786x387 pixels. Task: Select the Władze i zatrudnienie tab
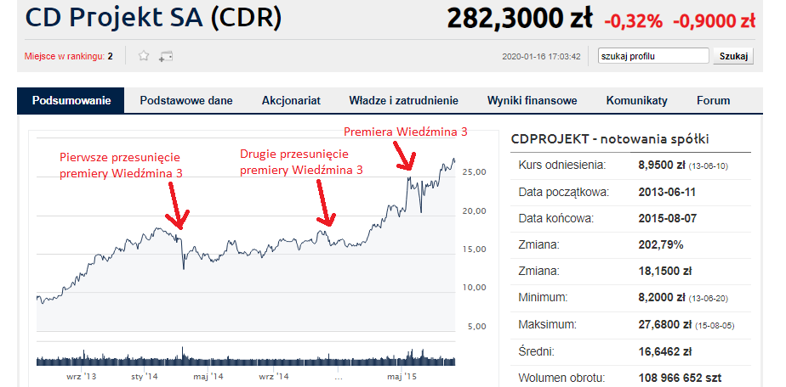[x=404, y=101]
